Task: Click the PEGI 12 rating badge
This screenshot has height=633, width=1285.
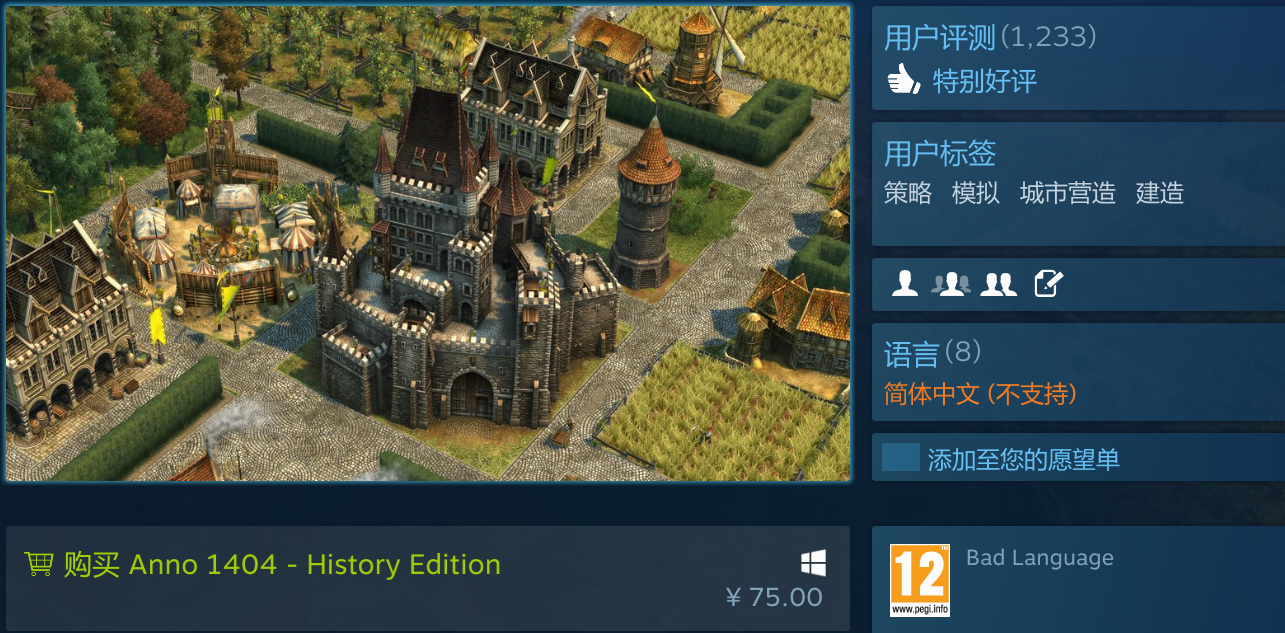Action: point(920,580)
